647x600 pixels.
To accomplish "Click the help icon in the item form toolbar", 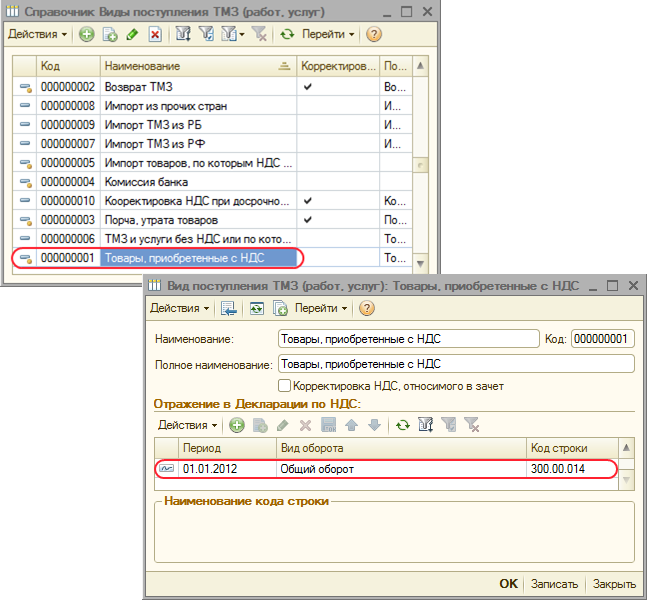I will (366, 308).
